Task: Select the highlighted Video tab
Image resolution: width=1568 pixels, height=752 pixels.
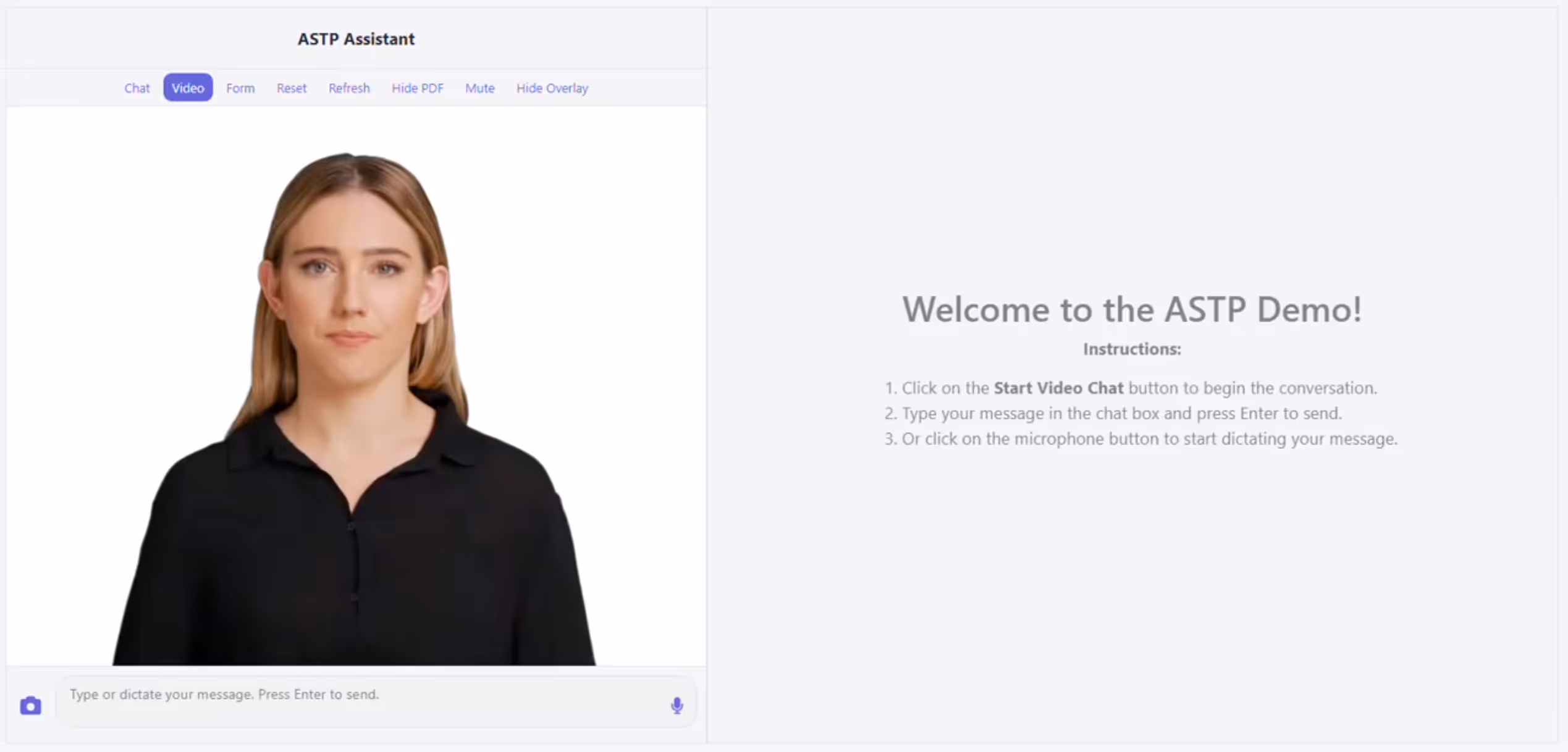Action: point(188,88)
